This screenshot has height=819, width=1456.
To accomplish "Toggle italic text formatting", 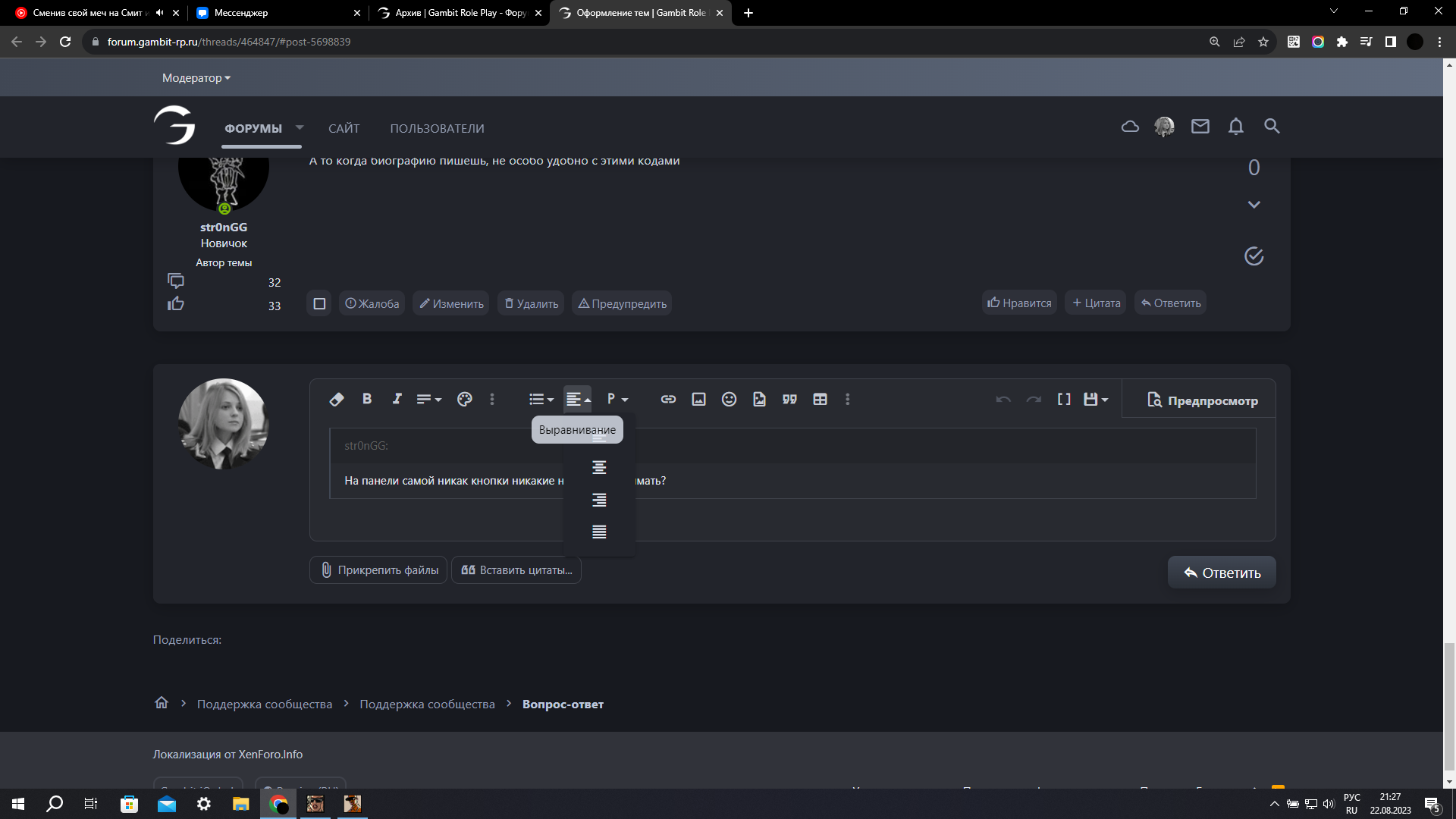I will click(397, 399).
